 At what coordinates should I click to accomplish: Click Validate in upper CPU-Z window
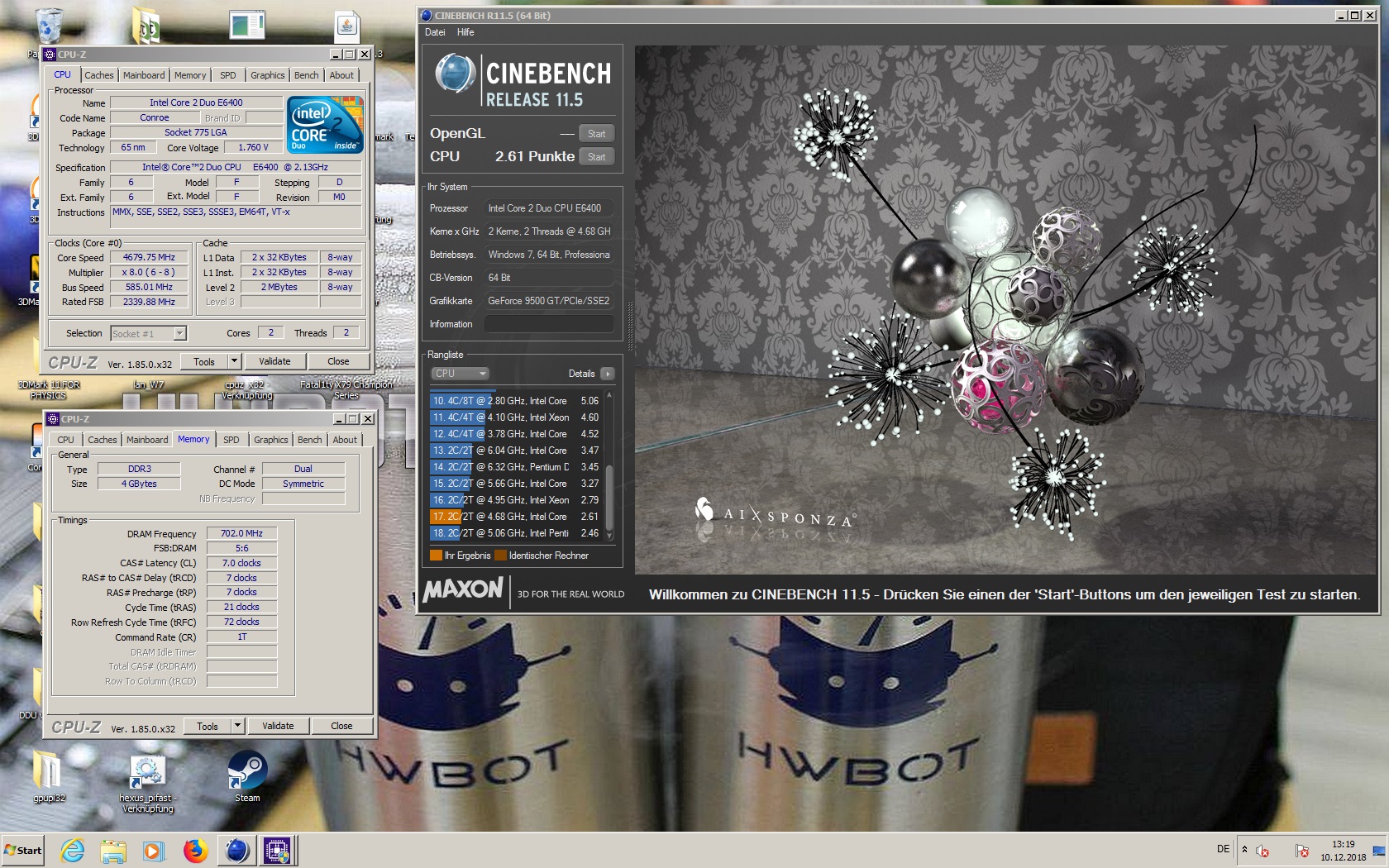tap(274, 361)
